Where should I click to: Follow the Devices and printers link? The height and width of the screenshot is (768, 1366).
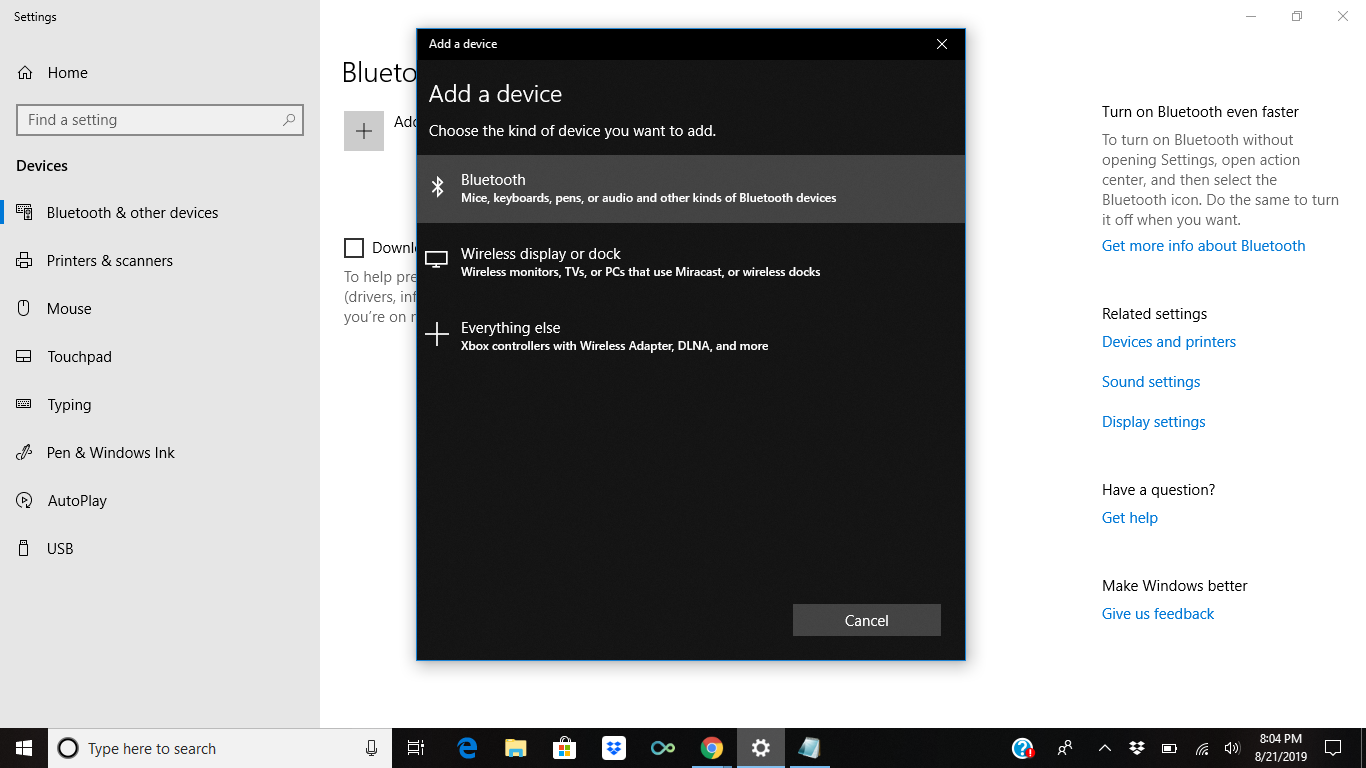[1168, 342]
